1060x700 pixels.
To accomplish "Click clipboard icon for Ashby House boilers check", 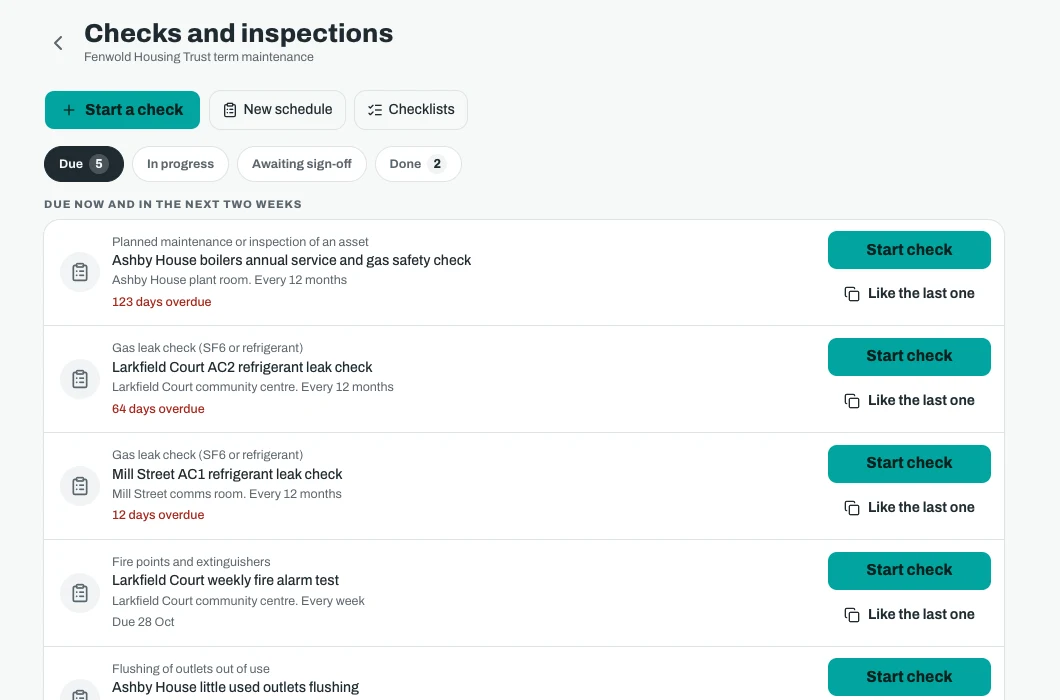I will click(80, 272).
